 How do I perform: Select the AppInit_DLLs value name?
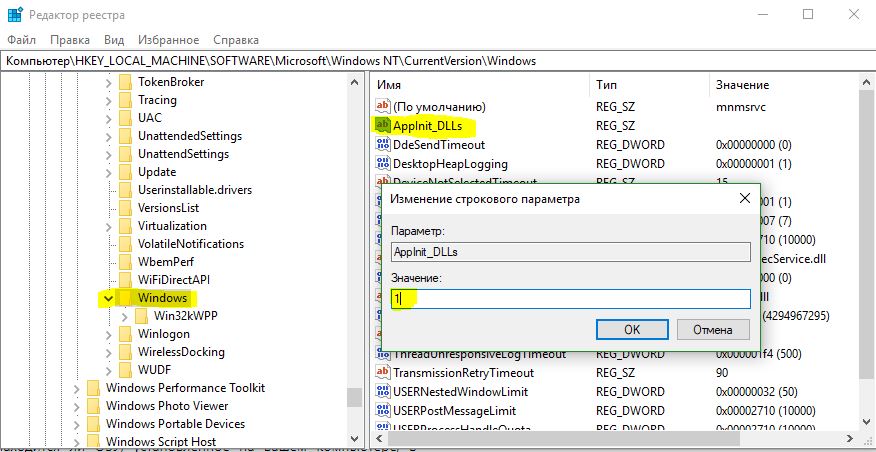tap(427, 126)
